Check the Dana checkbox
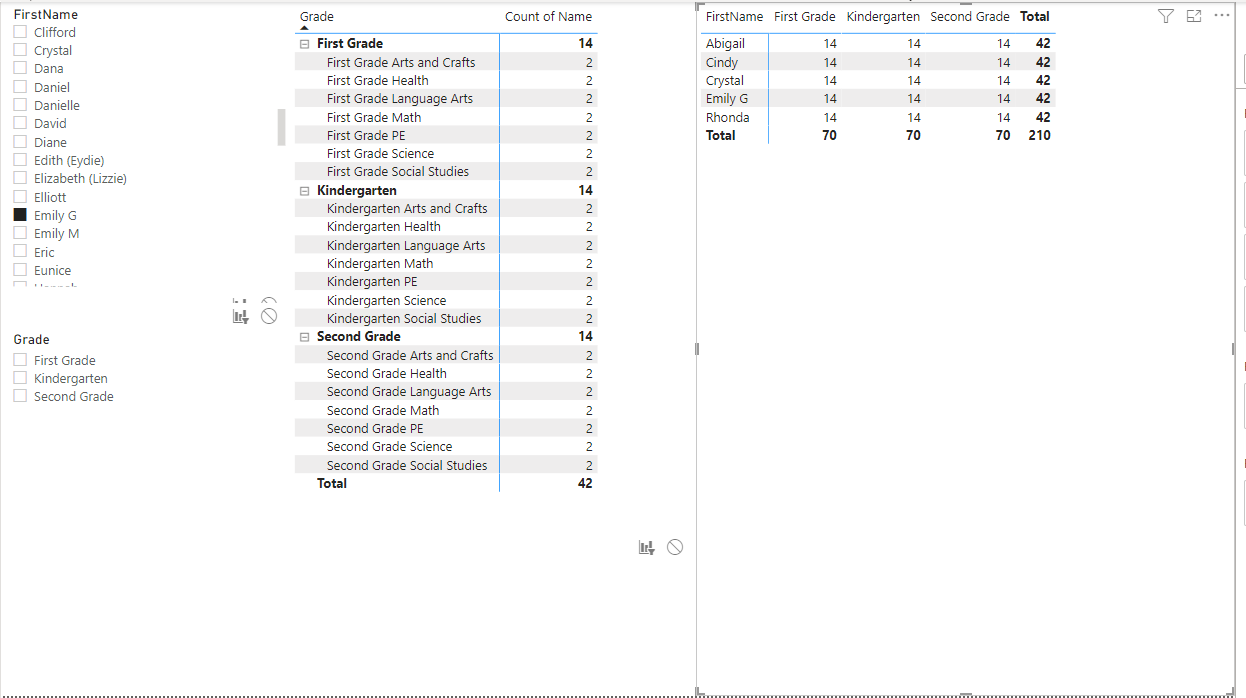This screenshot has width=1246, height=698. (x=20, y=68)
